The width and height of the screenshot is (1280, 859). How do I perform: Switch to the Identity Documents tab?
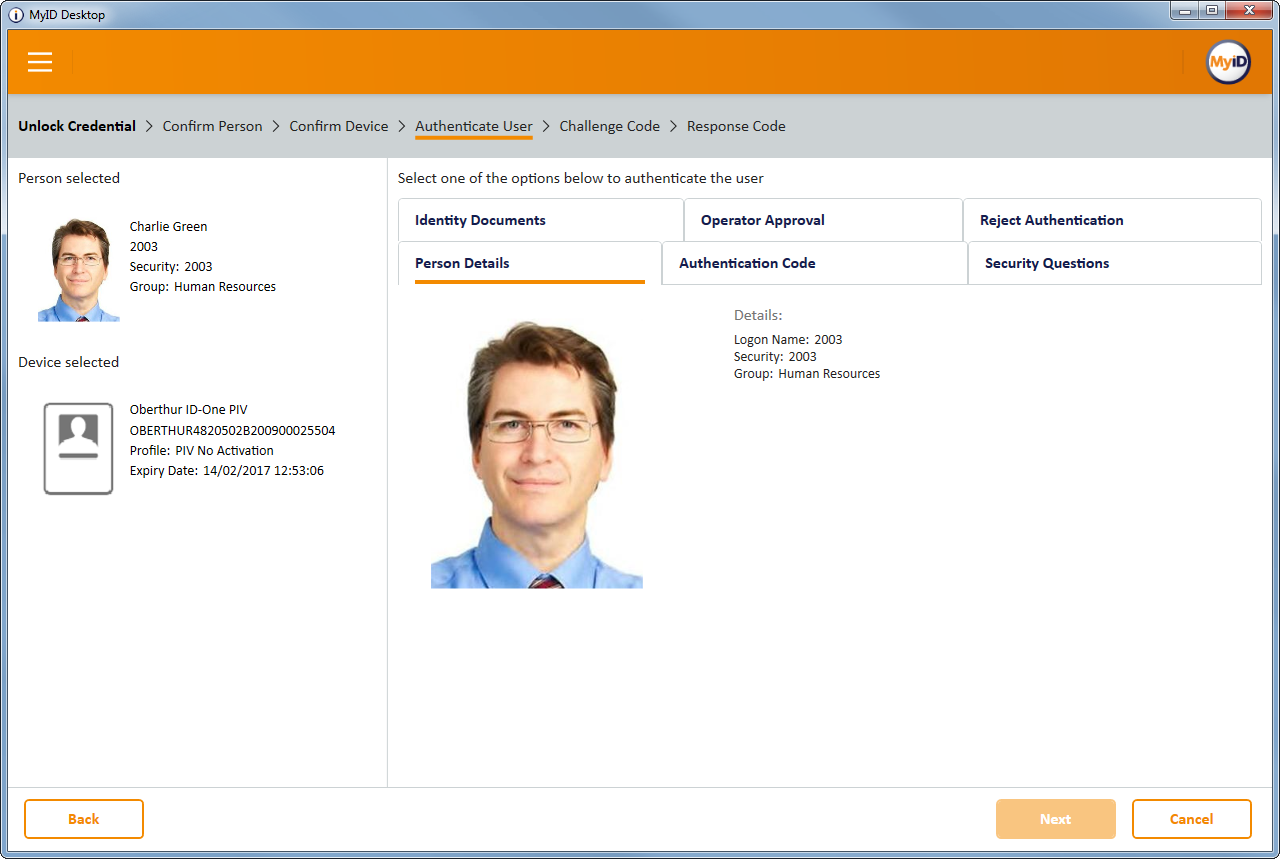(x=540, y=220)
